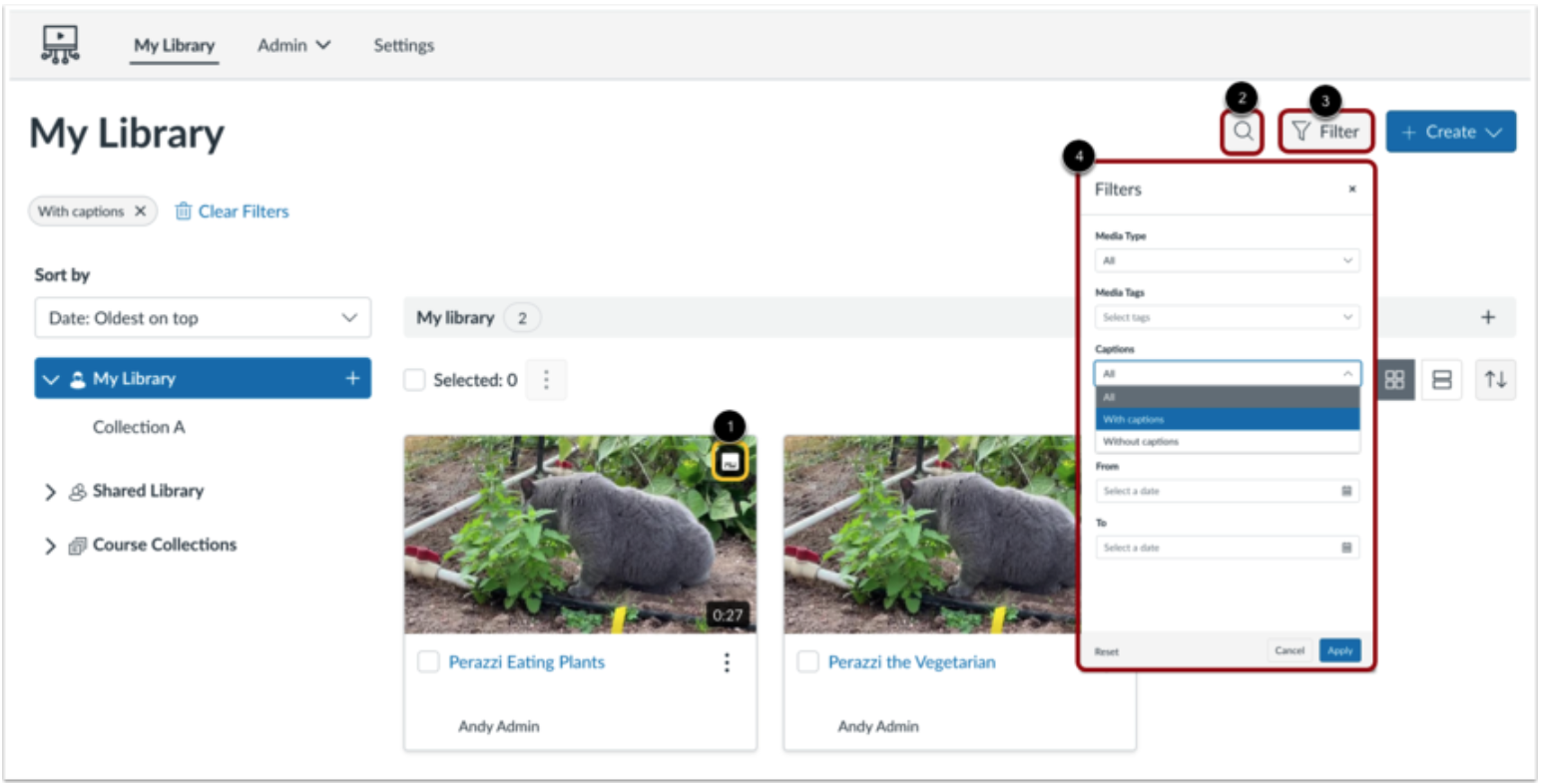Open the Settings tab
The height and width of the screenshot is (784, 1543).
click(x=403, y=45)
